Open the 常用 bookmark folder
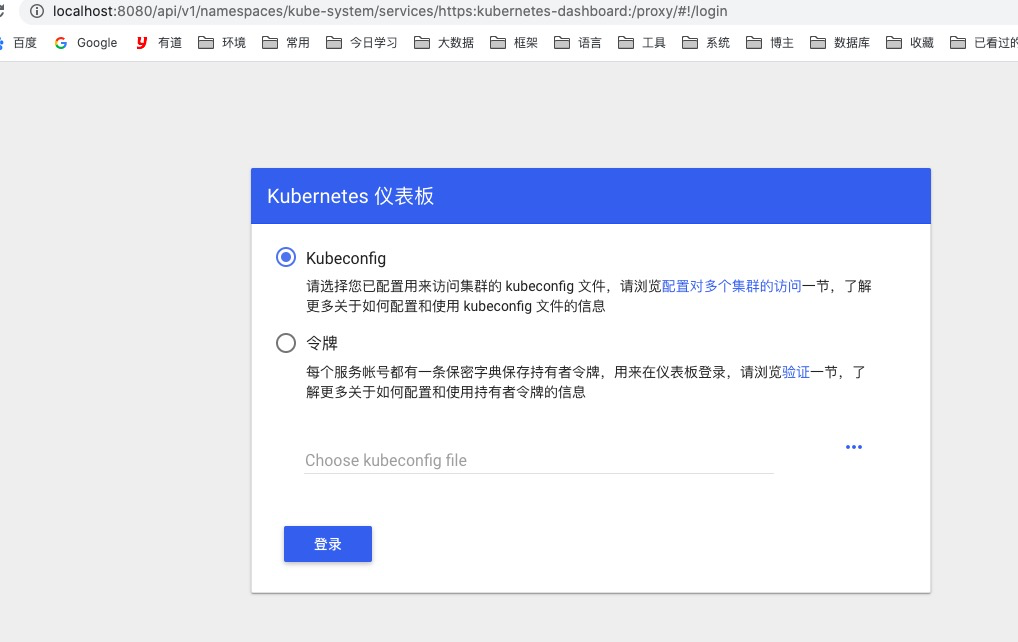The width and height of the screenshot is (1018, 642). [286, 43]
